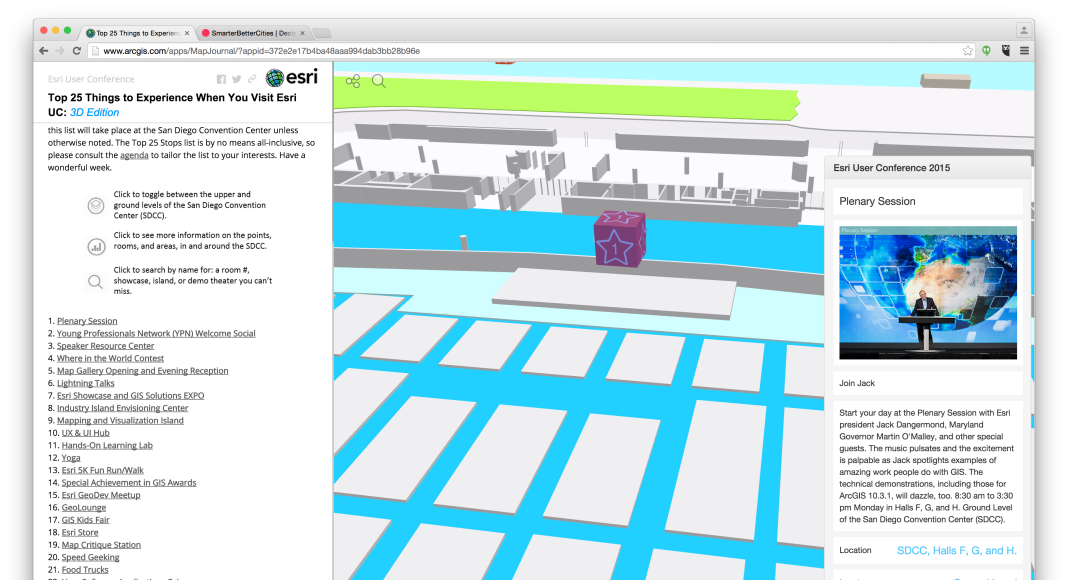Select Where in the World Contest

(110, 358)
